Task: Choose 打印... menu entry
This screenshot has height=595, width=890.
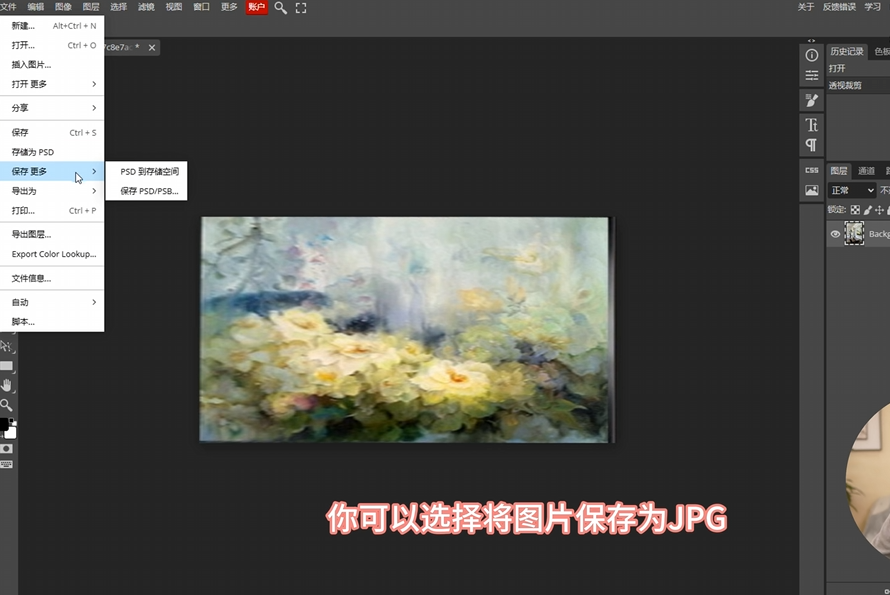Action: coord(52,211)
